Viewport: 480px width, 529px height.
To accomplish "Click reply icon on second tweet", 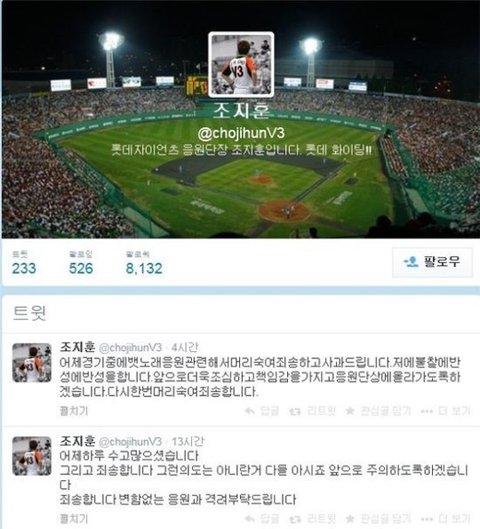I will pyautogui.click(x=250, y=518).
